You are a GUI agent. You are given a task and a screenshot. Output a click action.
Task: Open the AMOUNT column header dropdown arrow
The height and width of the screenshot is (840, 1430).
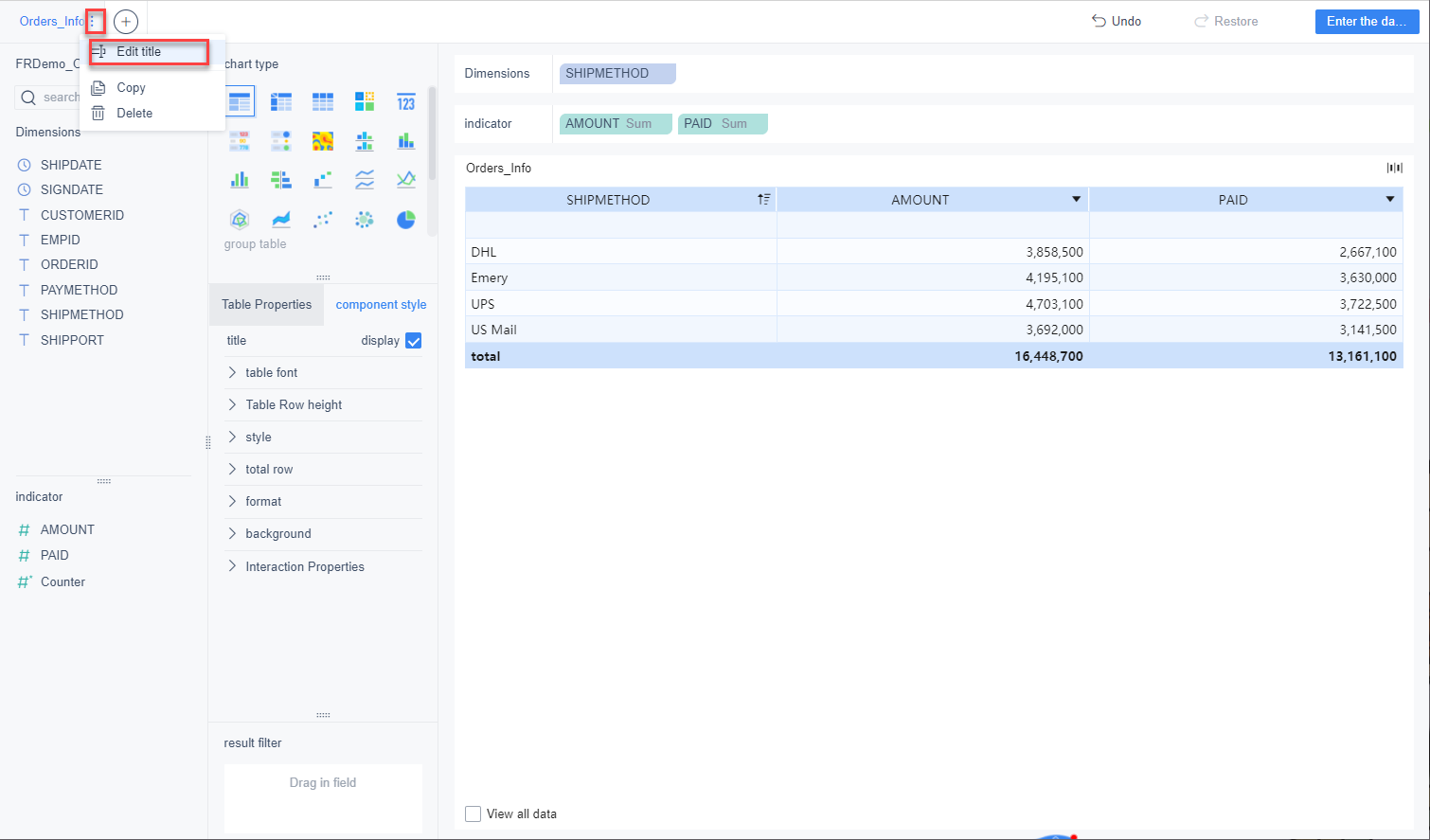1076,200
